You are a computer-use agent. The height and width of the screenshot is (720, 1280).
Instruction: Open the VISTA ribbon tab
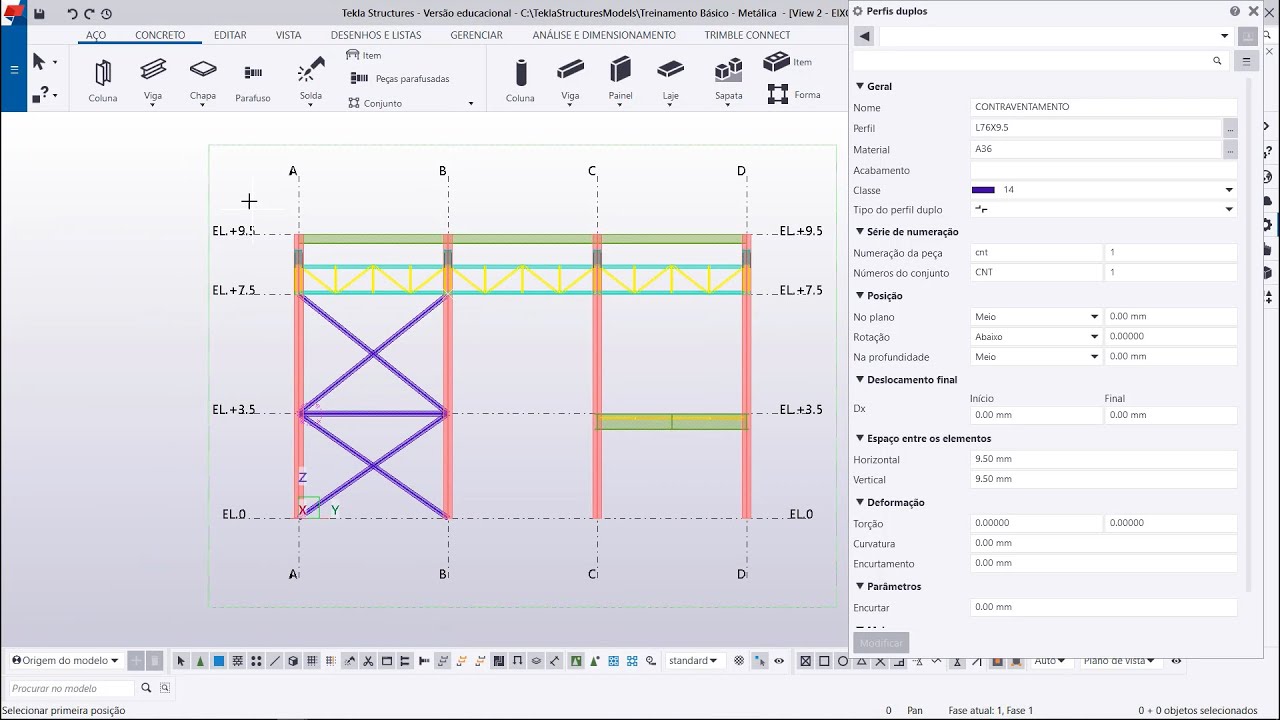point(288,35)
